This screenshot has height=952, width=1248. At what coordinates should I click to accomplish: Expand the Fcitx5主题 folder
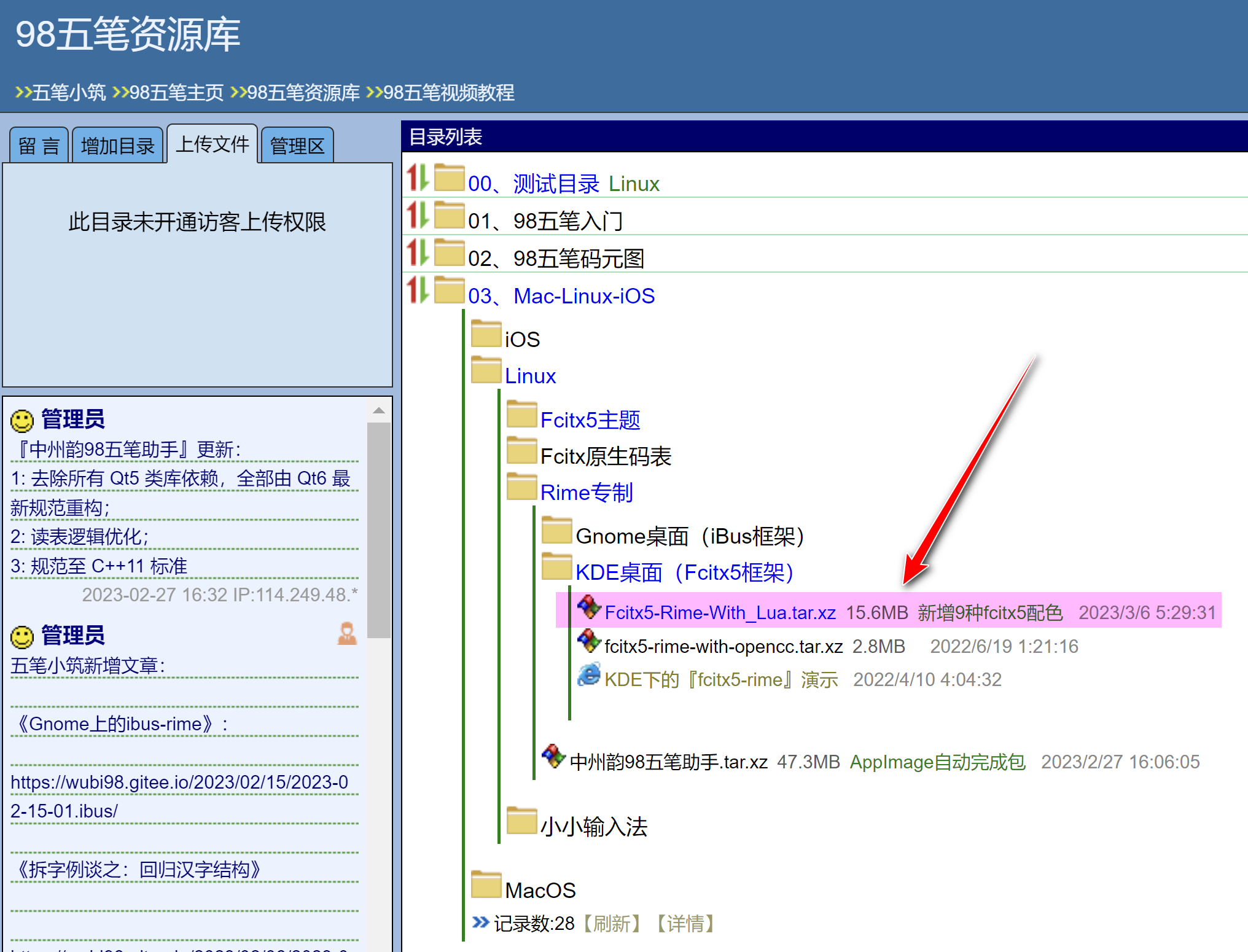click(590, 420)
